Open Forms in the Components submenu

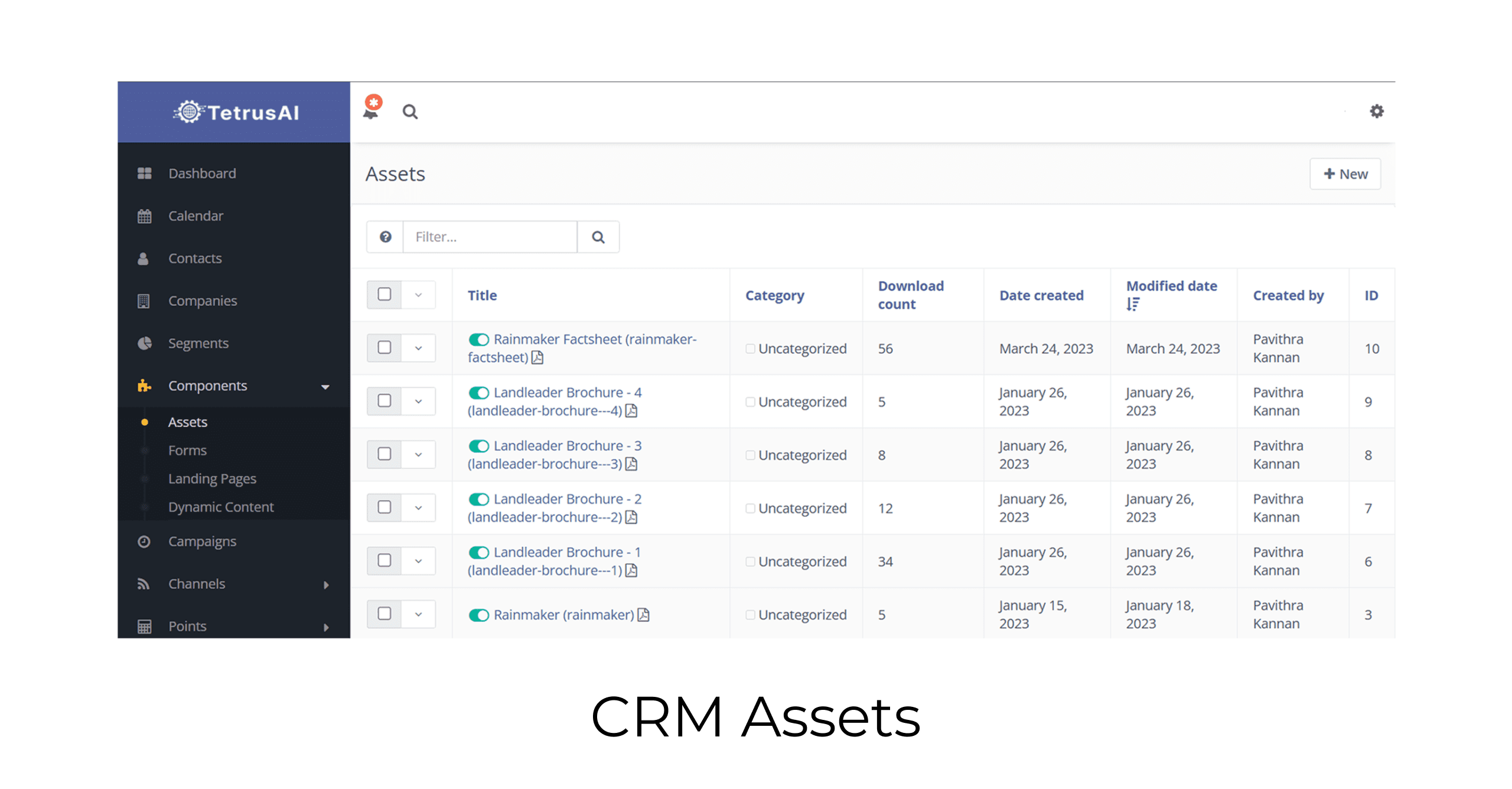[x=187, y=450]
